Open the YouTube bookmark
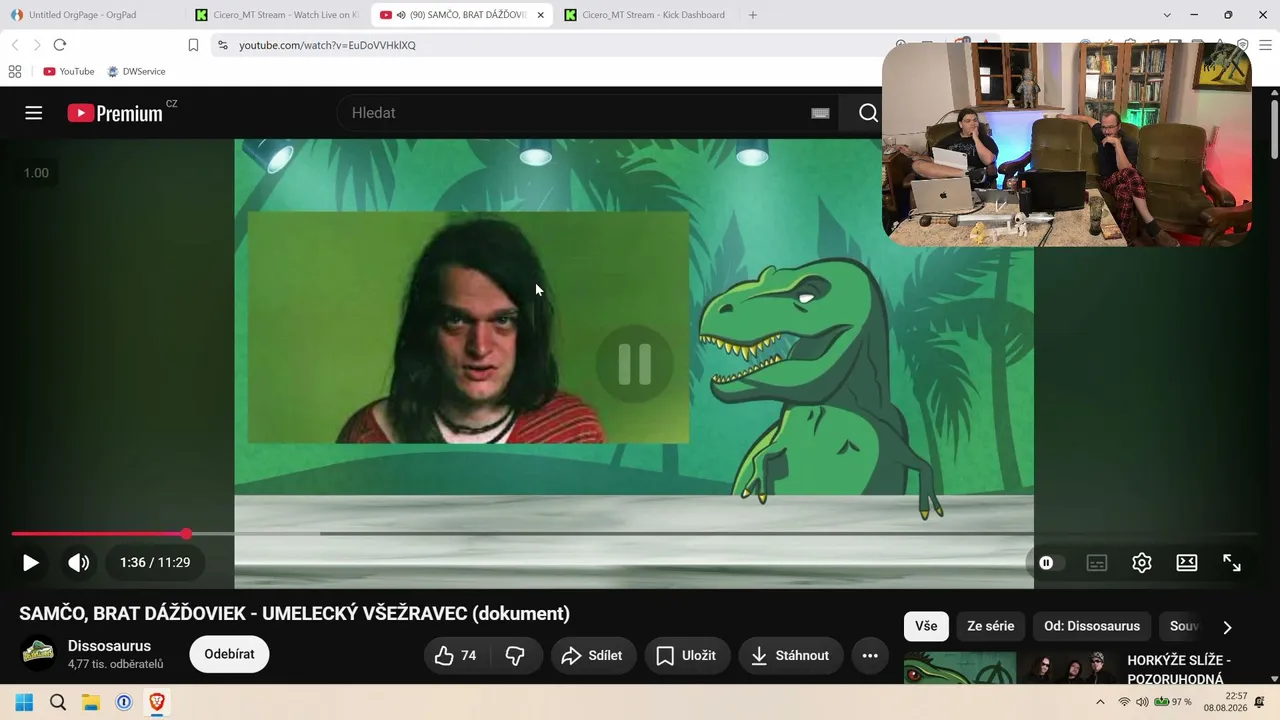1280x720 pixels. [x=69, y=72]
